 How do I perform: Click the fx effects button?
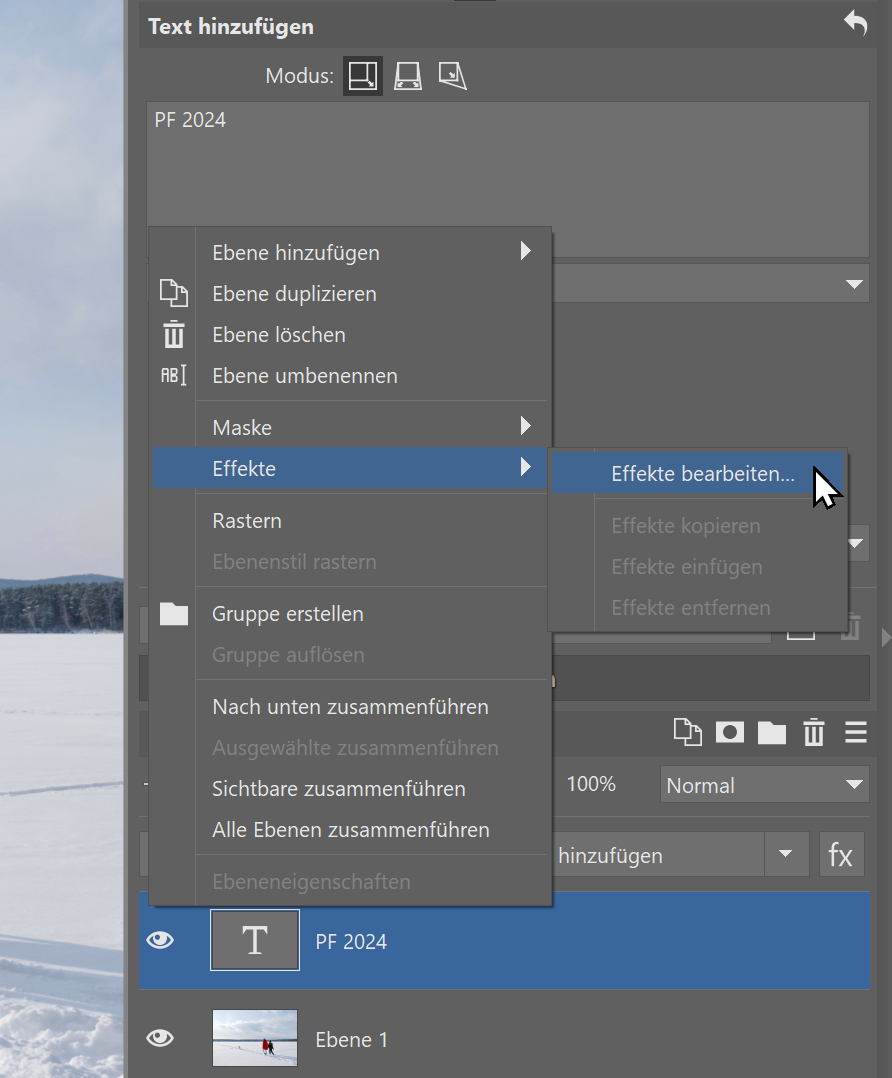pos(840,856)
